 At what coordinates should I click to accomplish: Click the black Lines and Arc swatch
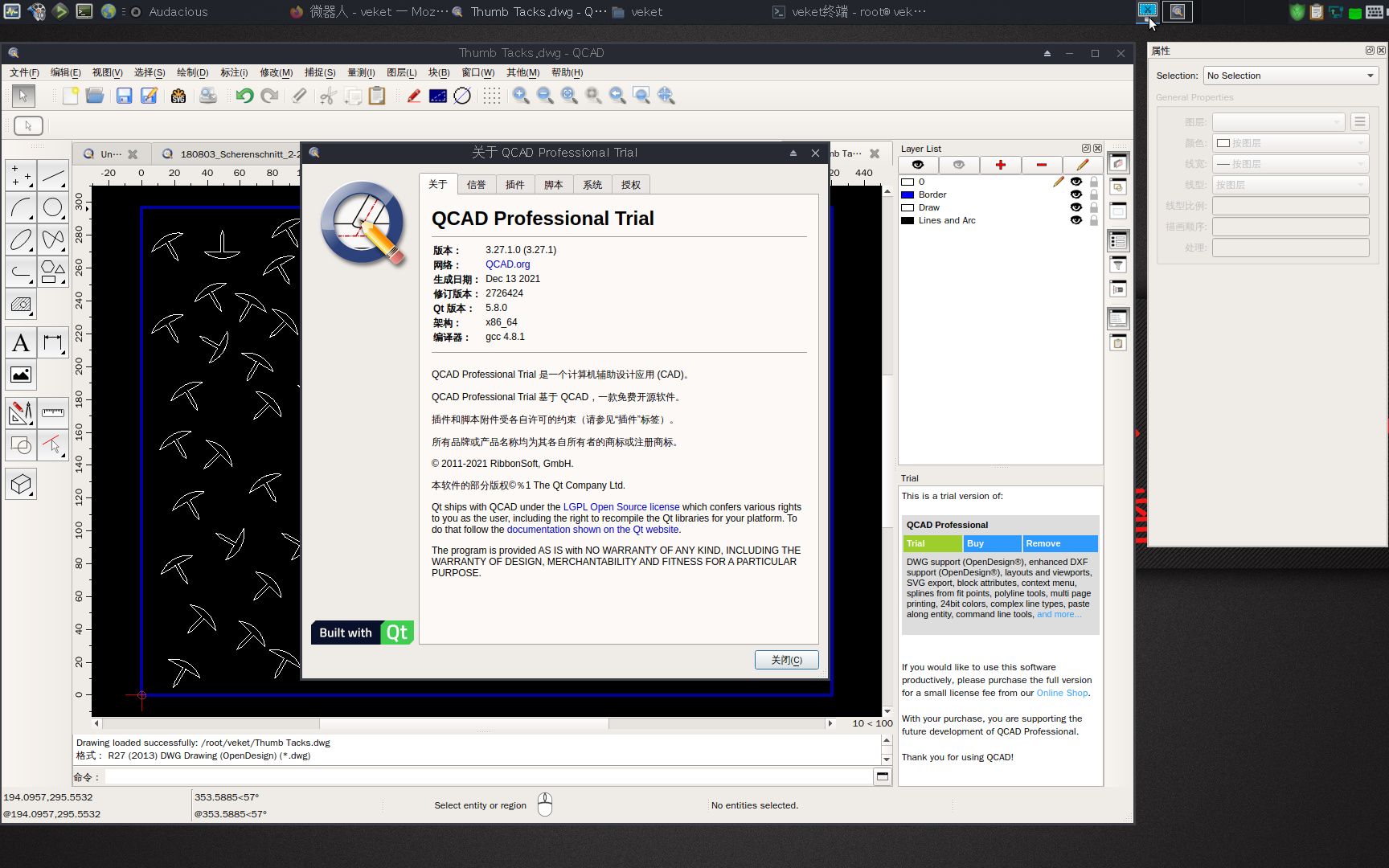point(908,220)
